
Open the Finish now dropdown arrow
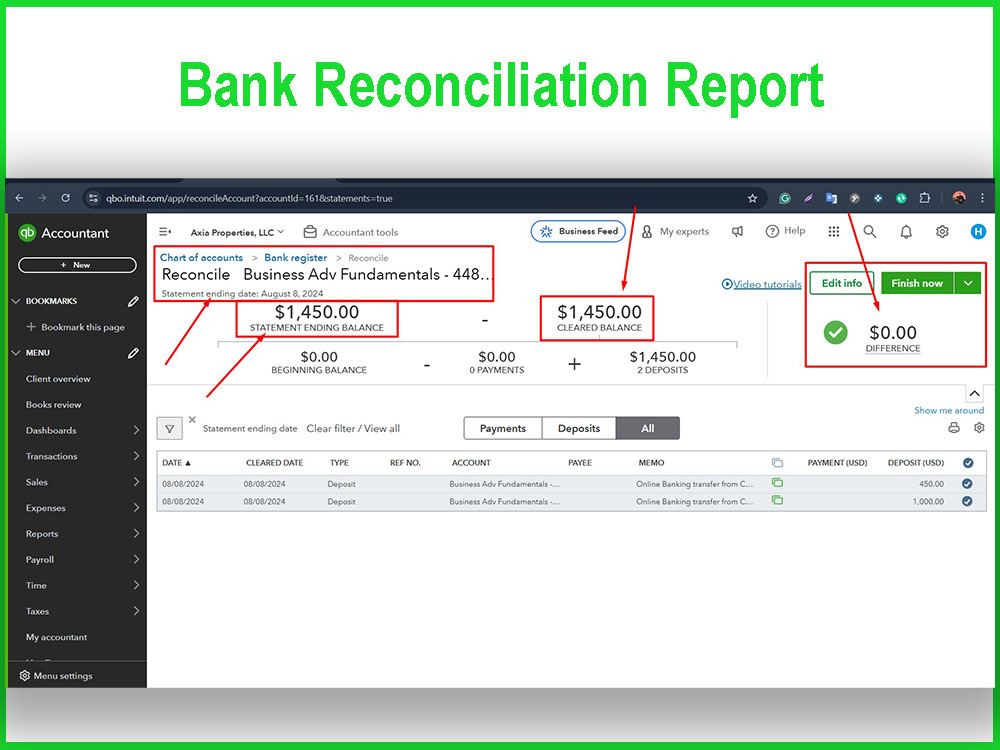click(968, 283)
